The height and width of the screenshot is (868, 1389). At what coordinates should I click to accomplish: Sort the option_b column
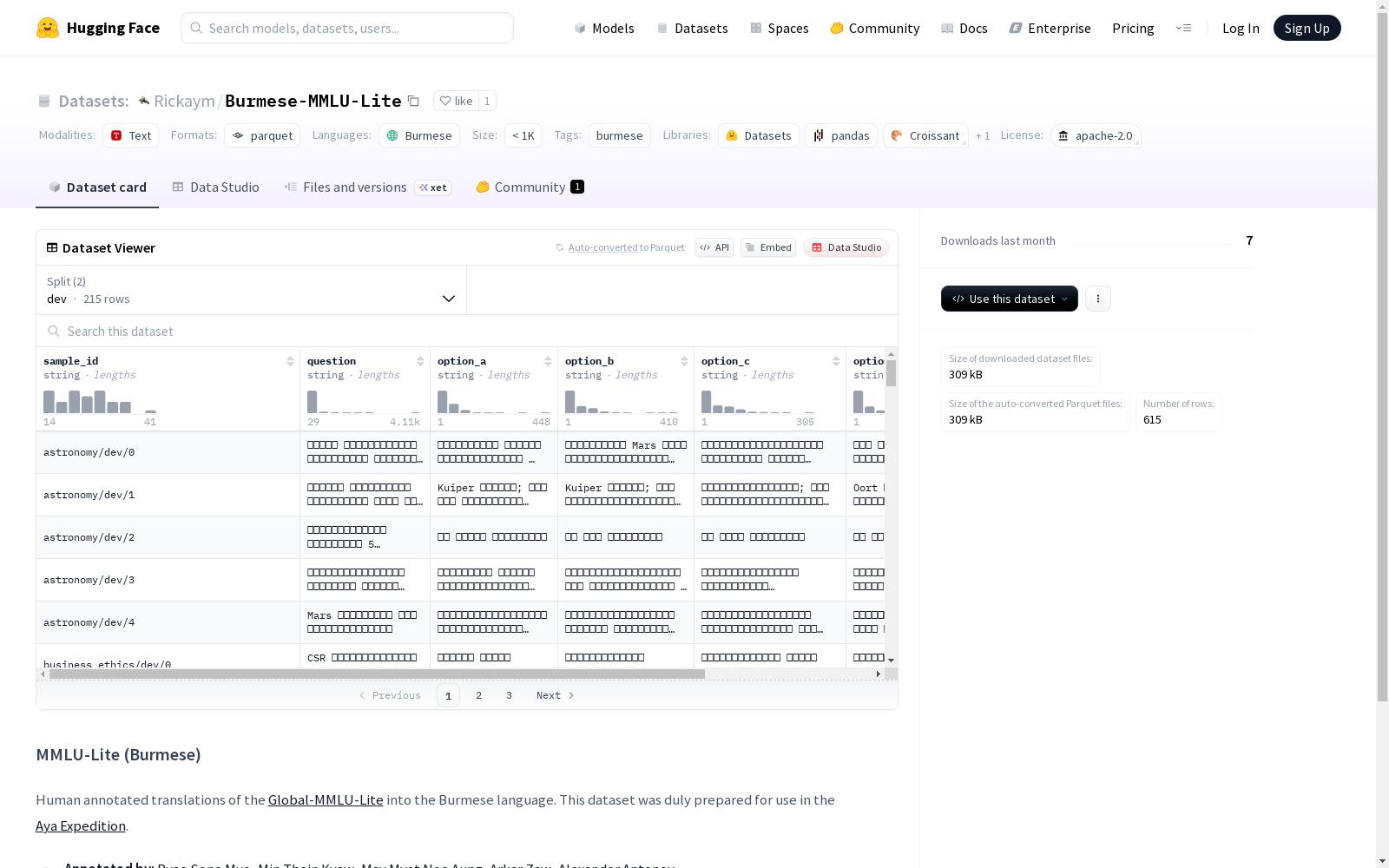tap(684, 361)
